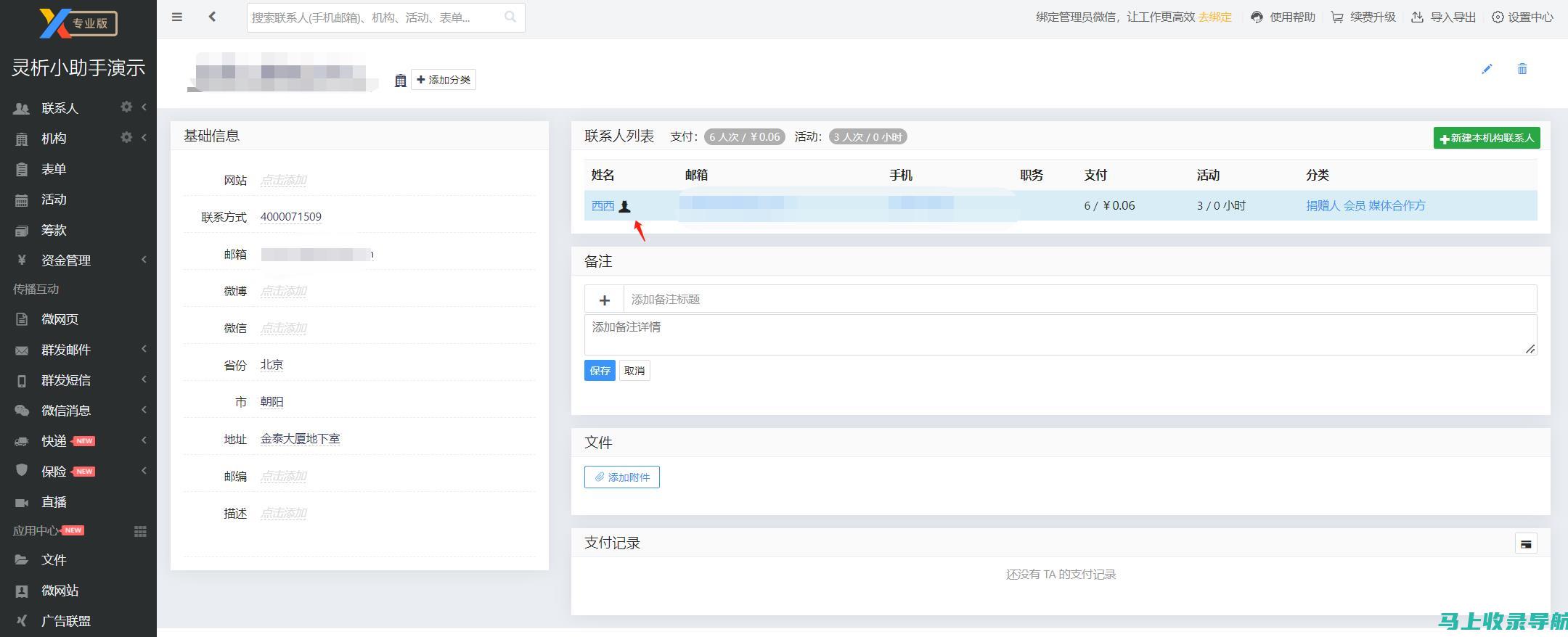The width and height of the screenshot is (1568, 637).
Task: Open contact 西西
Action: tap(603, 206)
